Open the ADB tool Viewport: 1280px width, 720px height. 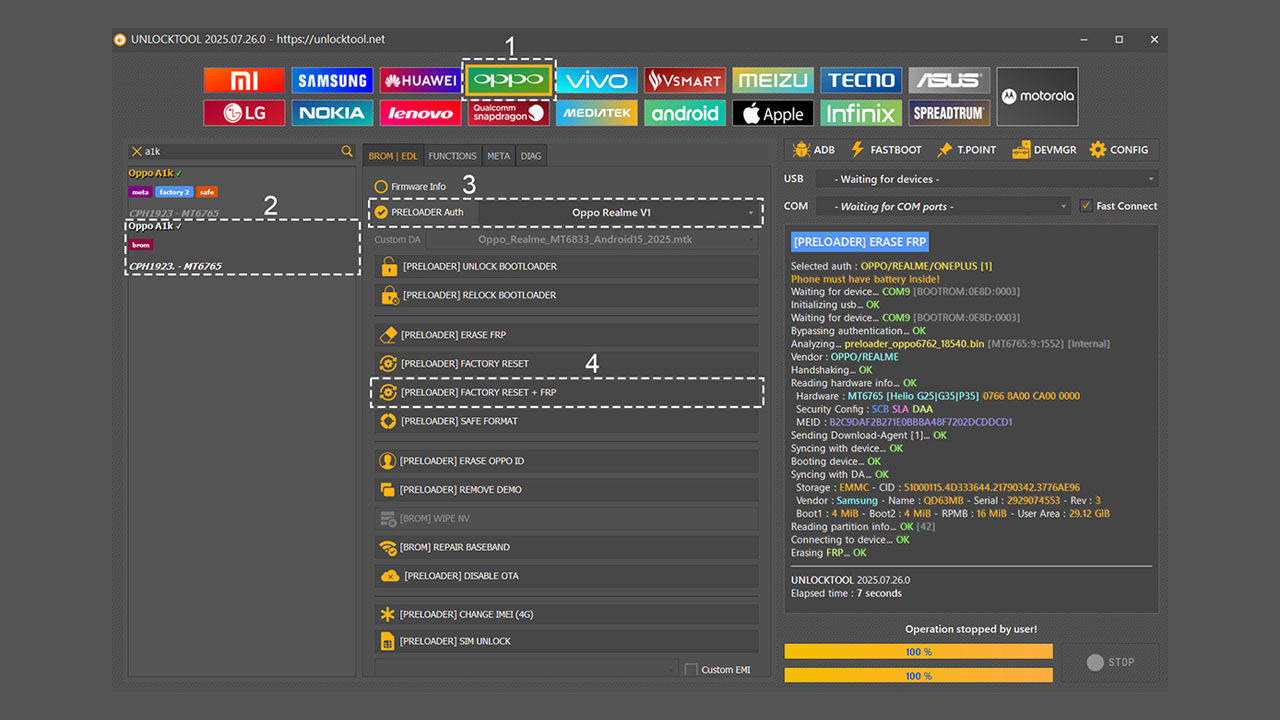(813, 150)
